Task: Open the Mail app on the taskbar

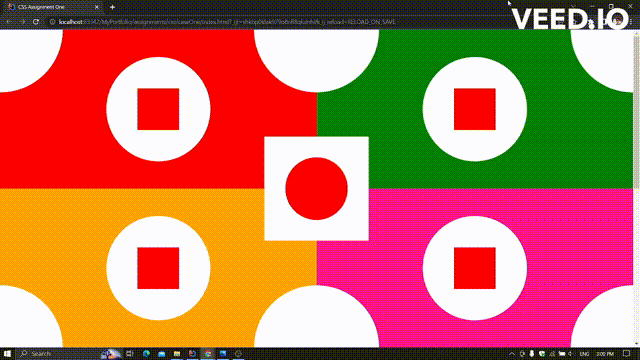Action: pos(161,353)
